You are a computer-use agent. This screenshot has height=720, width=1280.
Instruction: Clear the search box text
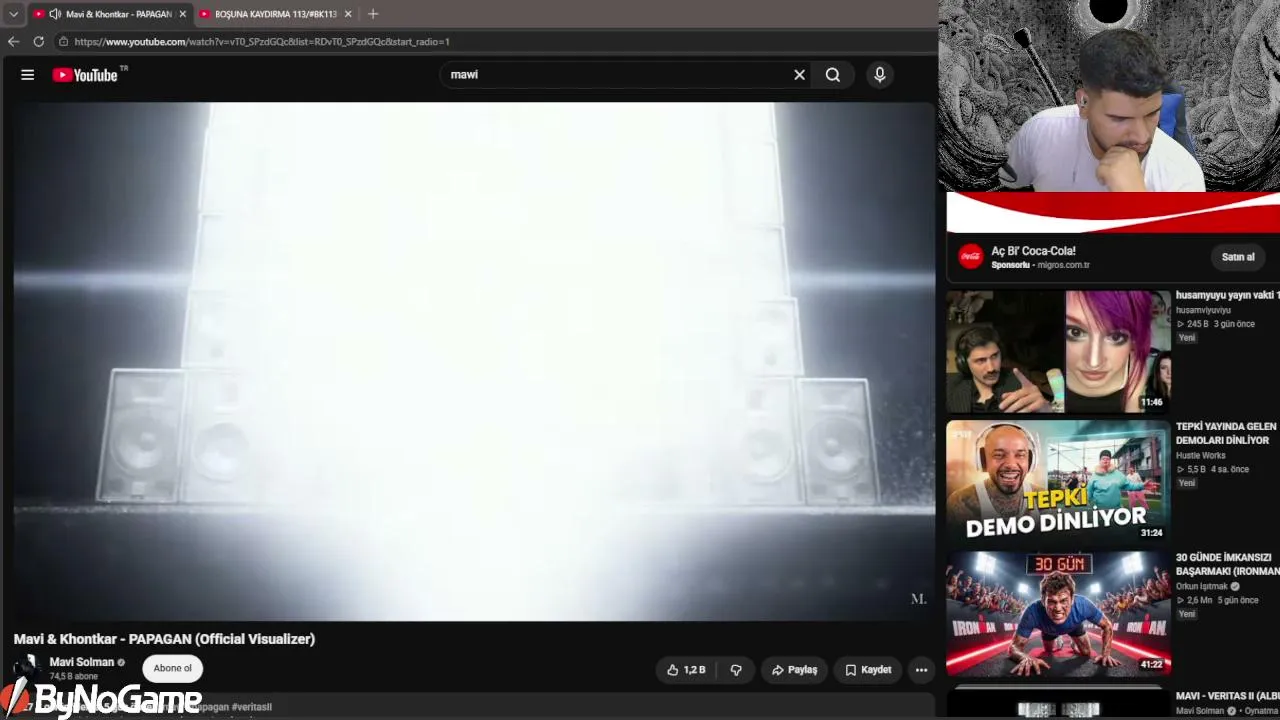799,75
